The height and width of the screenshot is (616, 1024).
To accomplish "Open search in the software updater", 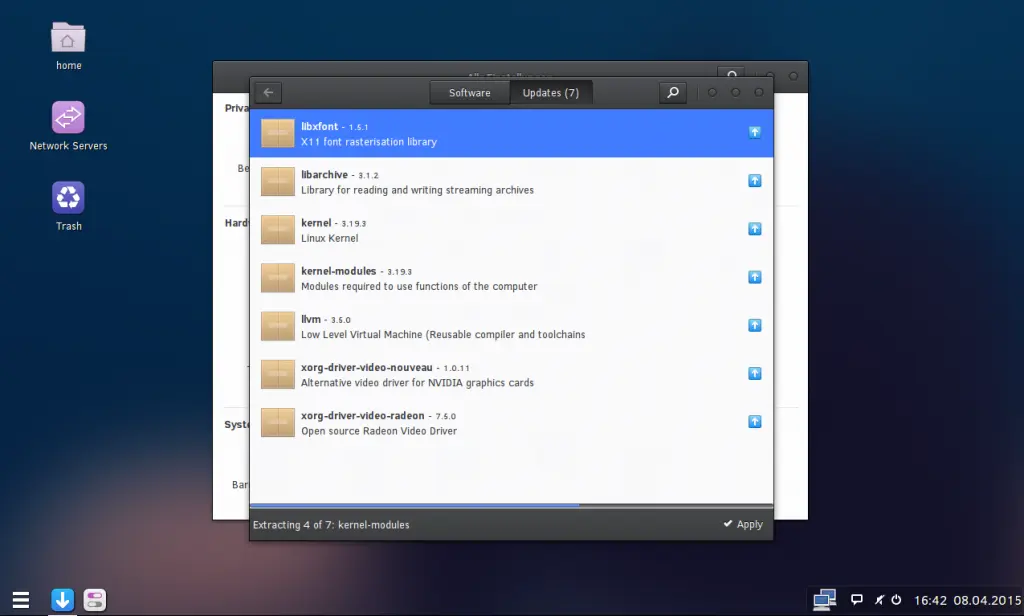I will (x=672, y=92).
